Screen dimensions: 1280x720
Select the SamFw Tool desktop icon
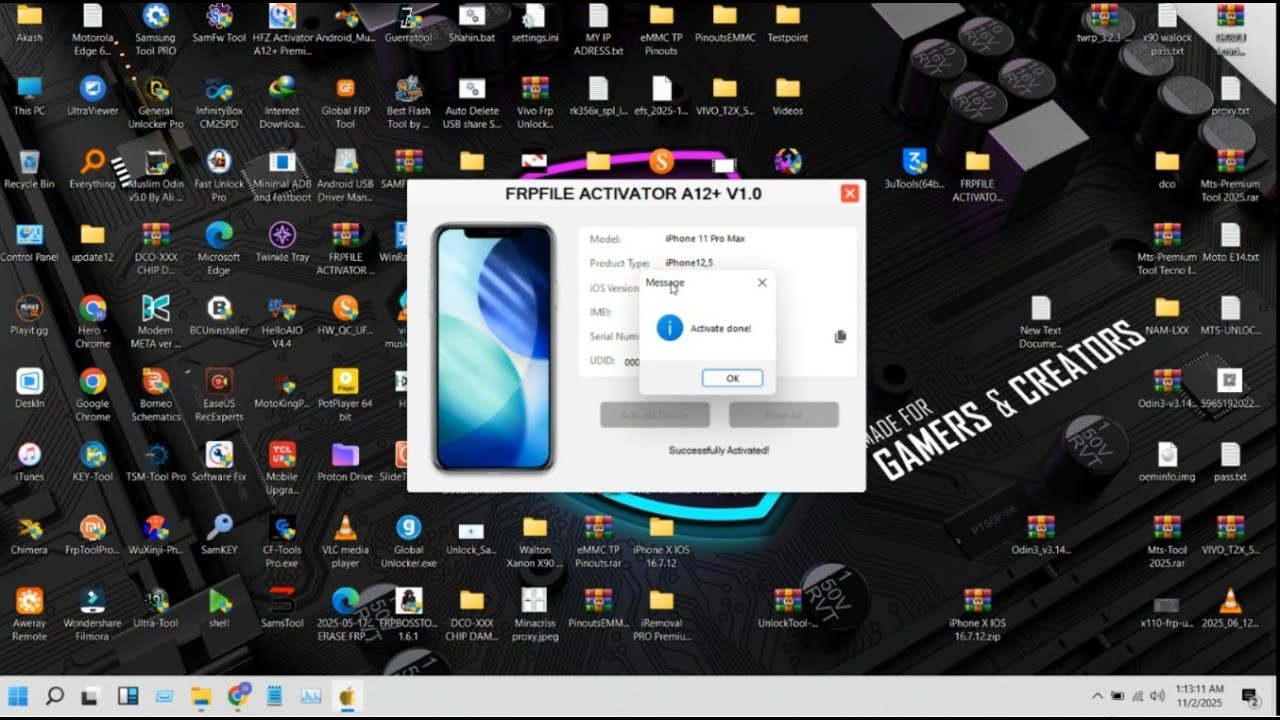point(219,23)
